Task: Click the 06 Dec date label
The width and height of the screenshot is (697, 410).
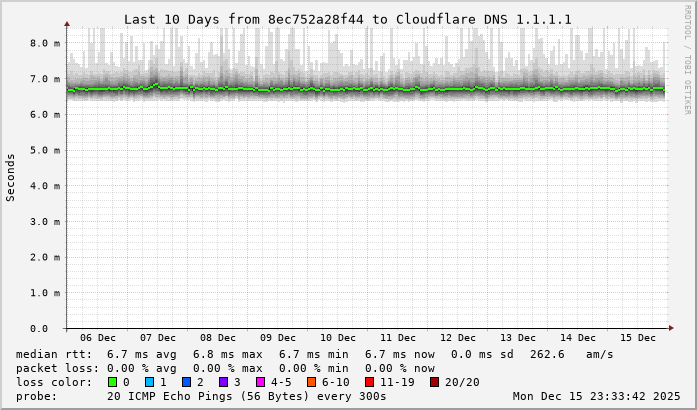Action: pos(97,338)
